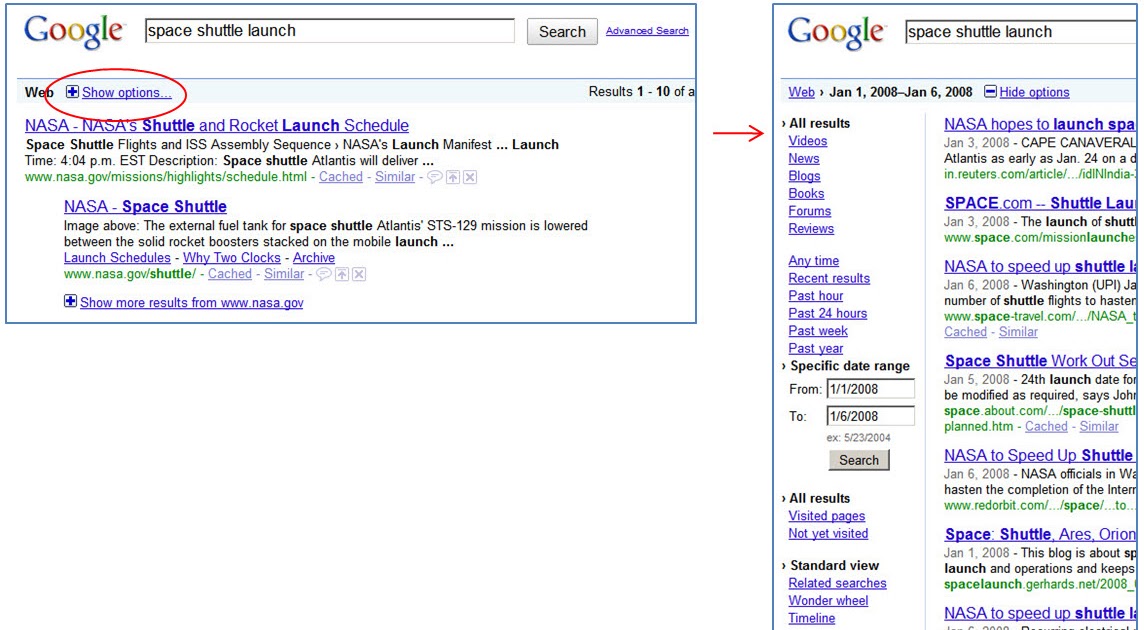The image size is (1144, 630).
Task: Click the plus icon beside Show more results
Action: [70, 301]
